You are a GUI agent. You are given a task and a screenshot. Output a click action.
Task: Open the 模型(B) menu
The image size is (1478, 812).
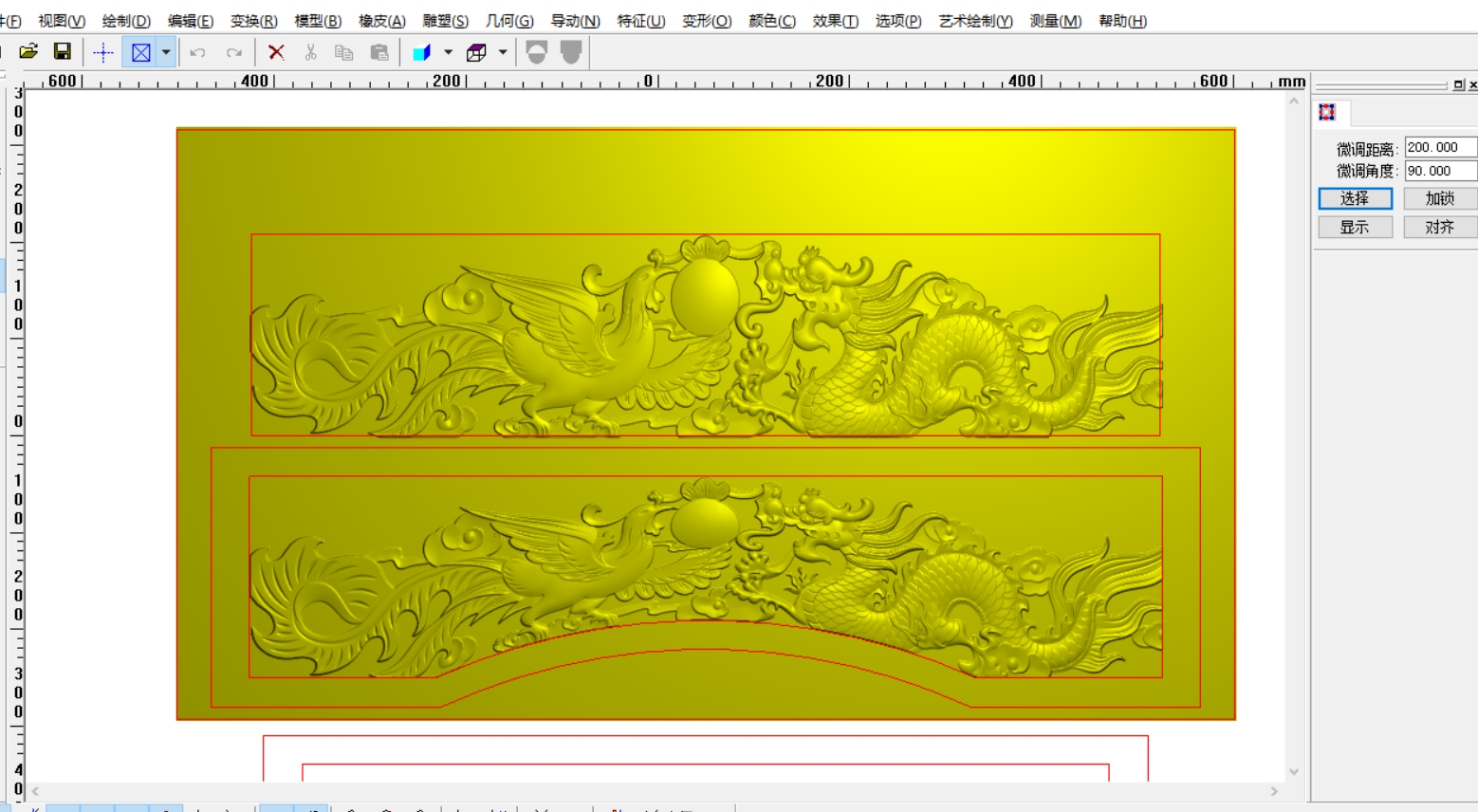pyautogui.click(x=318, y=21)
